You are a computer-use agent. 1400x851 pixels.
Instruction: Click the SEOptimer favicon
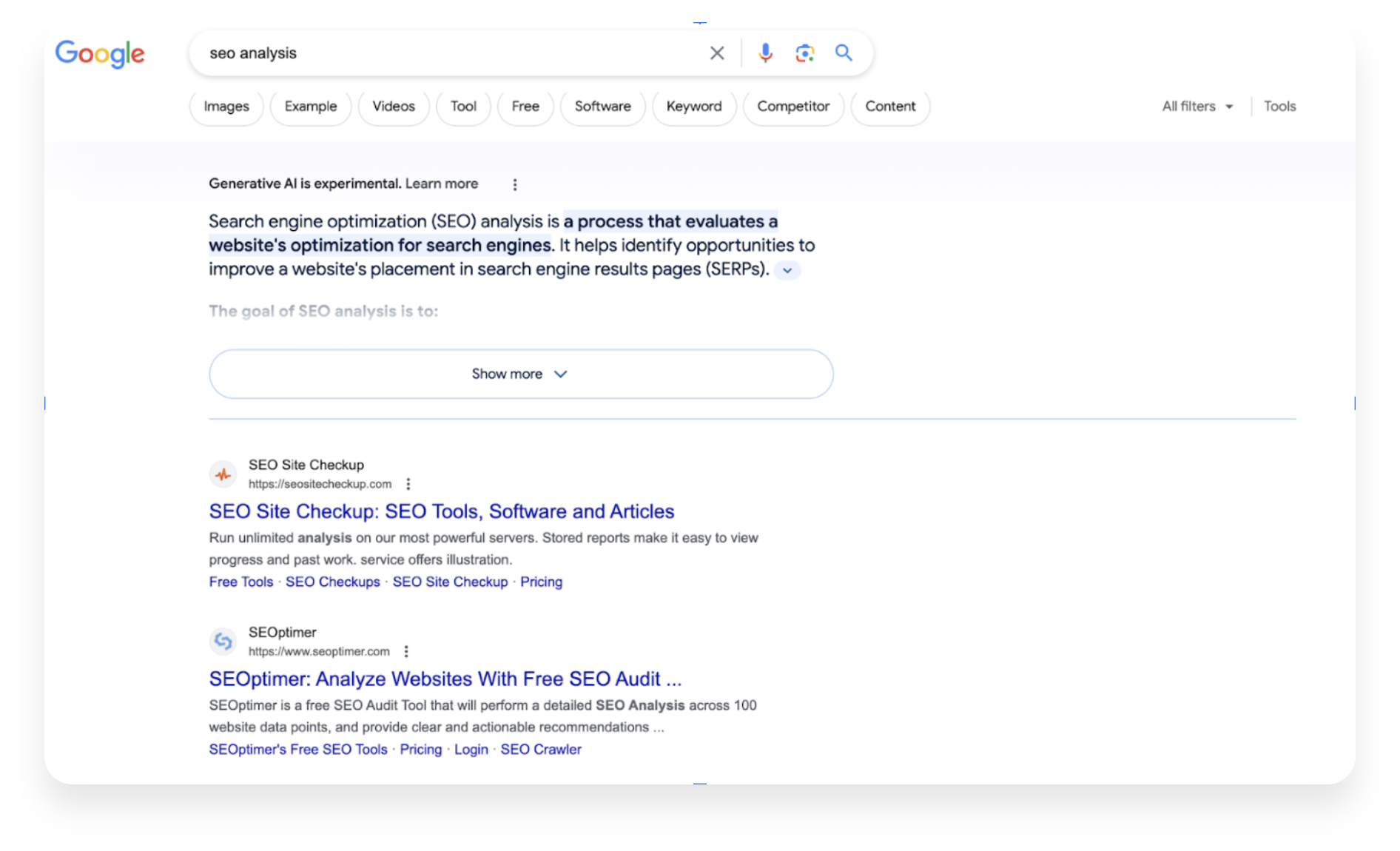(x=223, y=642)
